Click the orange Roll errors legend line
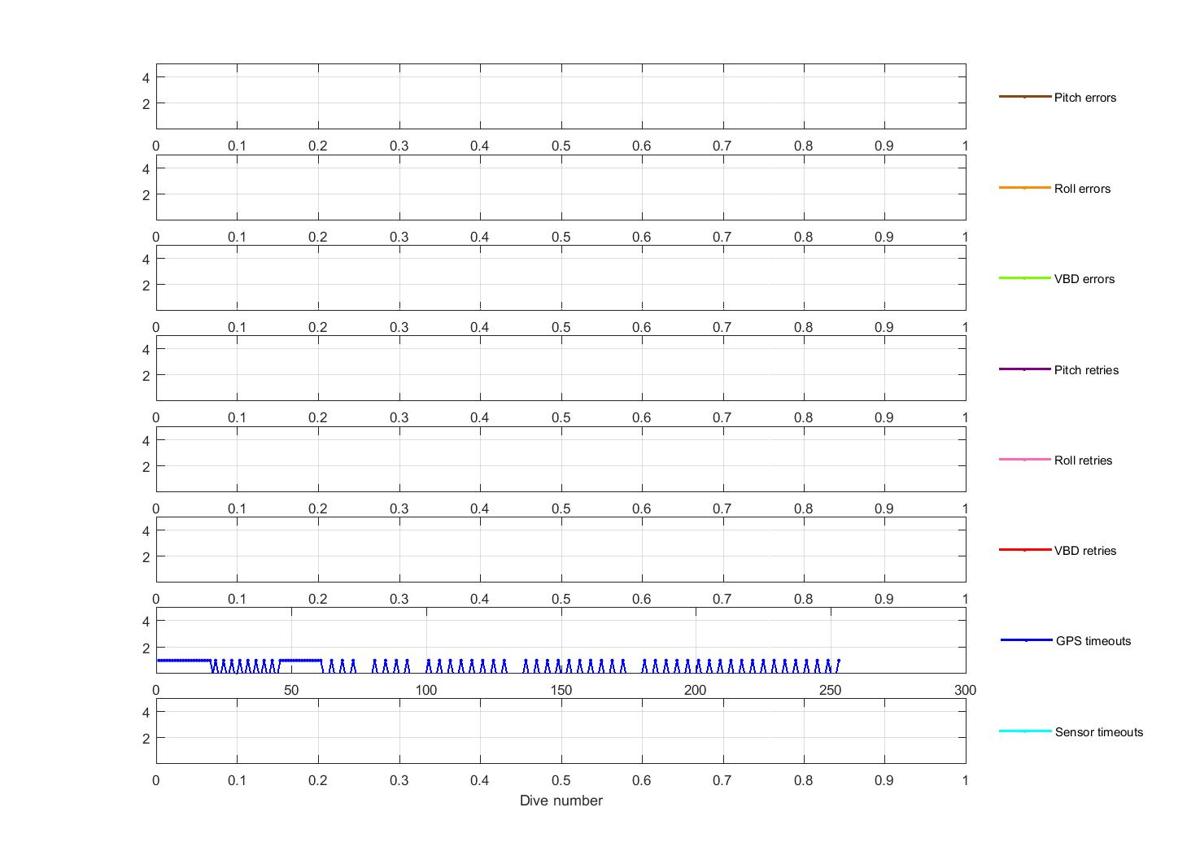This screenshot has height=859, width=1200. tap(1025, 188)
